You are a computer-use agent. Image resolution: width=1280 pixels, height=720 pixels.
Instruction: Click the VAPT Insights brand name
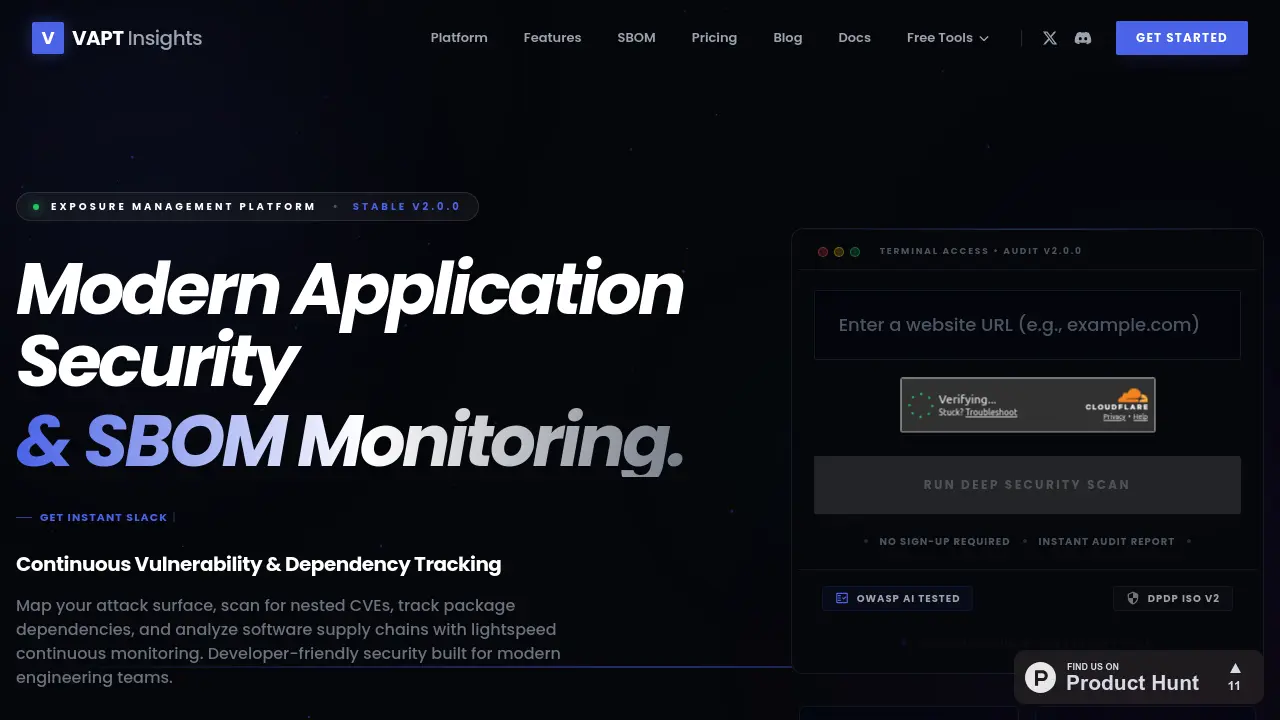coord(137,38)
